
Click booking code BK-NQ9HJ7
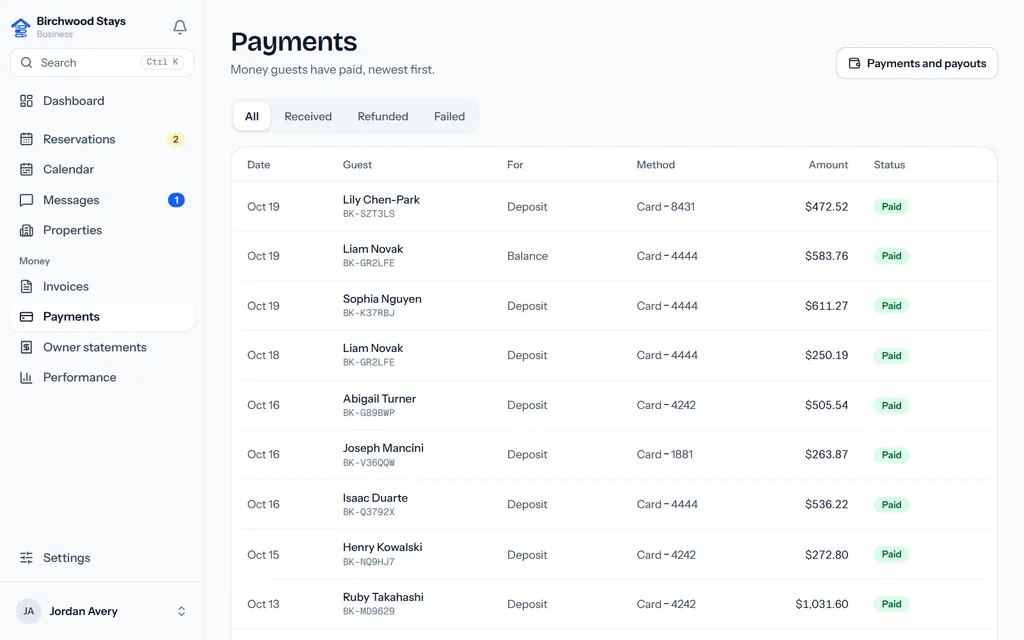tap(369, 562)
